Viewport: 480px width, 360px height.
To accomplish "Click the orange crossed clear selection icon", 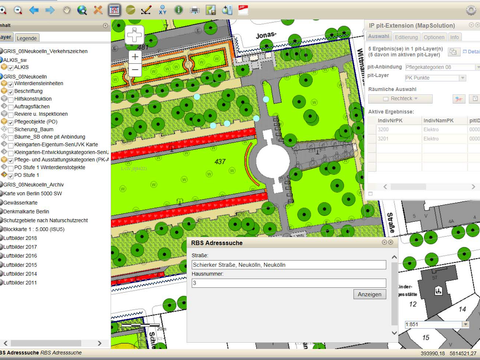I will pos(98,10).
